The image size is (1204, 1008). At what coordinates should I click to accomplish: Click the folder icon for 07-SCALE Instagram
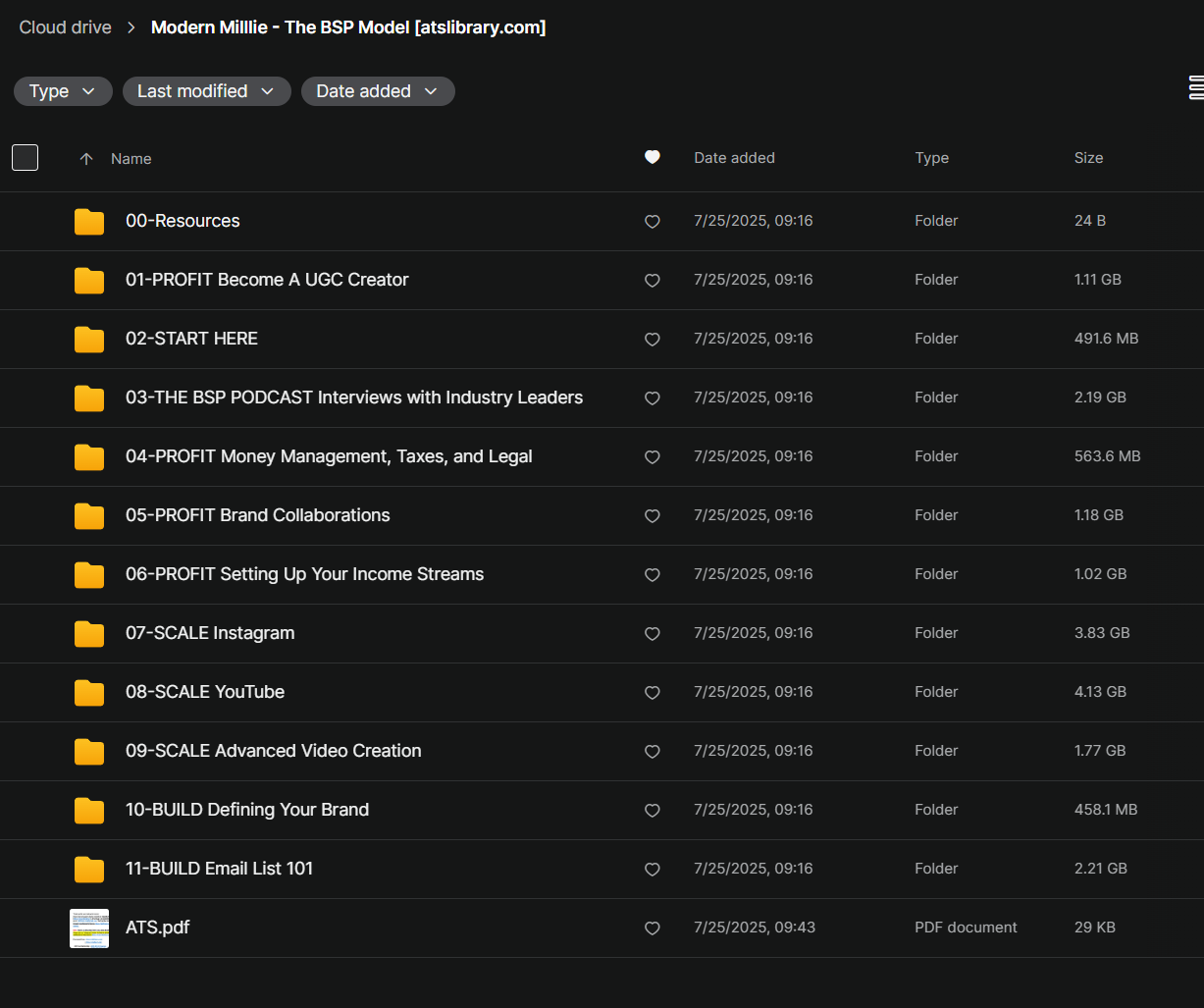coord(89,634)
